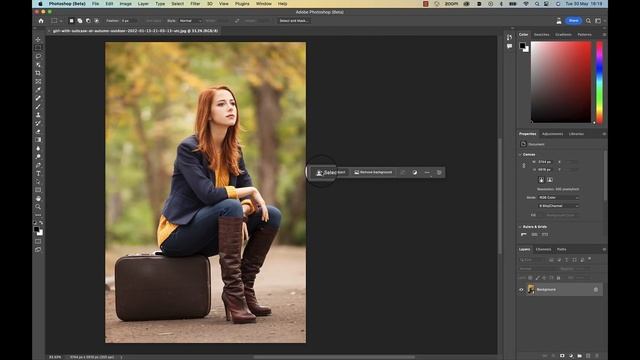This screenshot has width=640, height=360.
Task: Select the Rectangular Marquee tool in toolbar
Action: pyautogui.click(x=38, y=48)
